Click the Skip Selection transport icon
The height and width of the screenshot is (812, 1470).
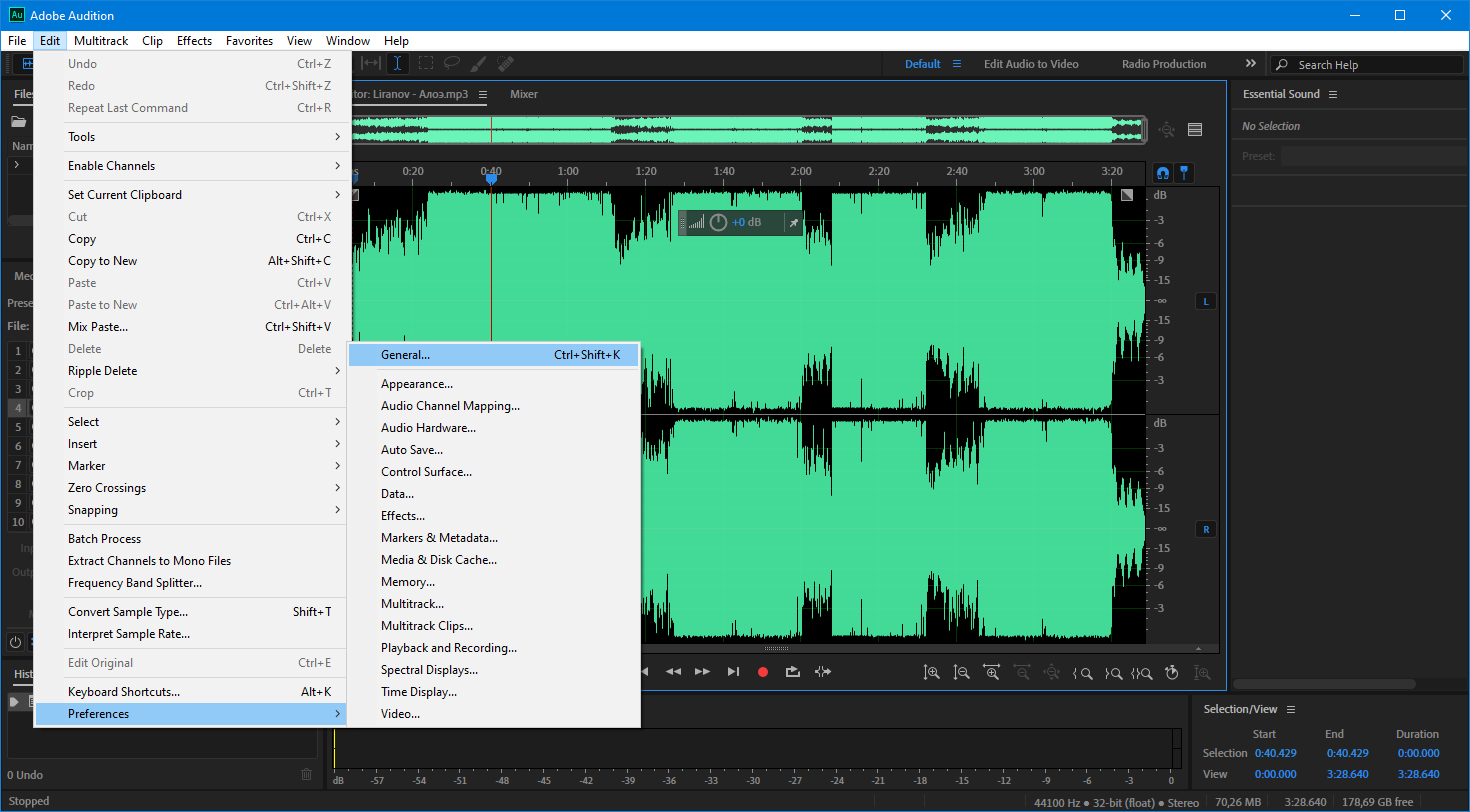pos(823,672)
